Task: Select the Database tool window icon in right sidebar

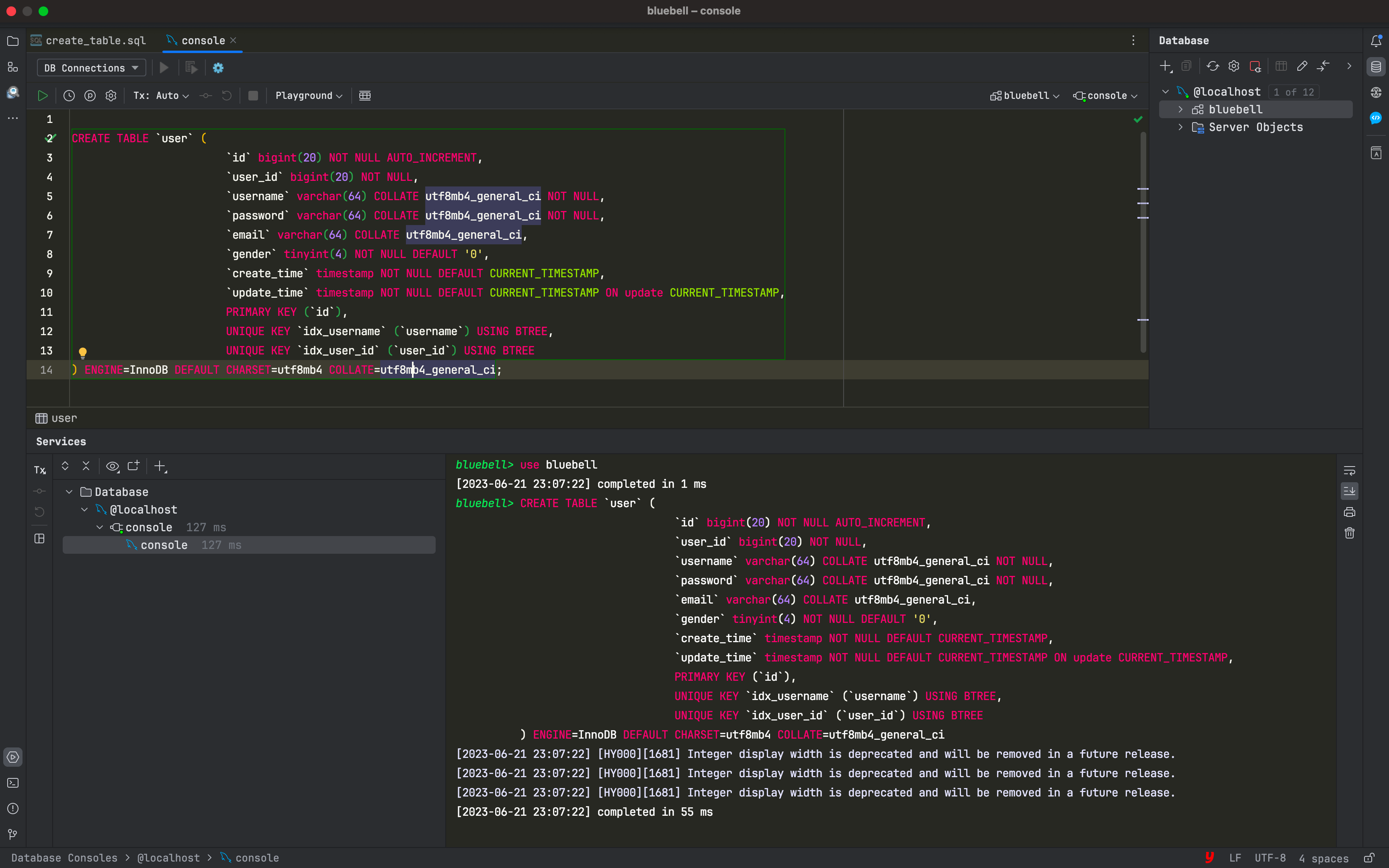Action: (1376, 67)
